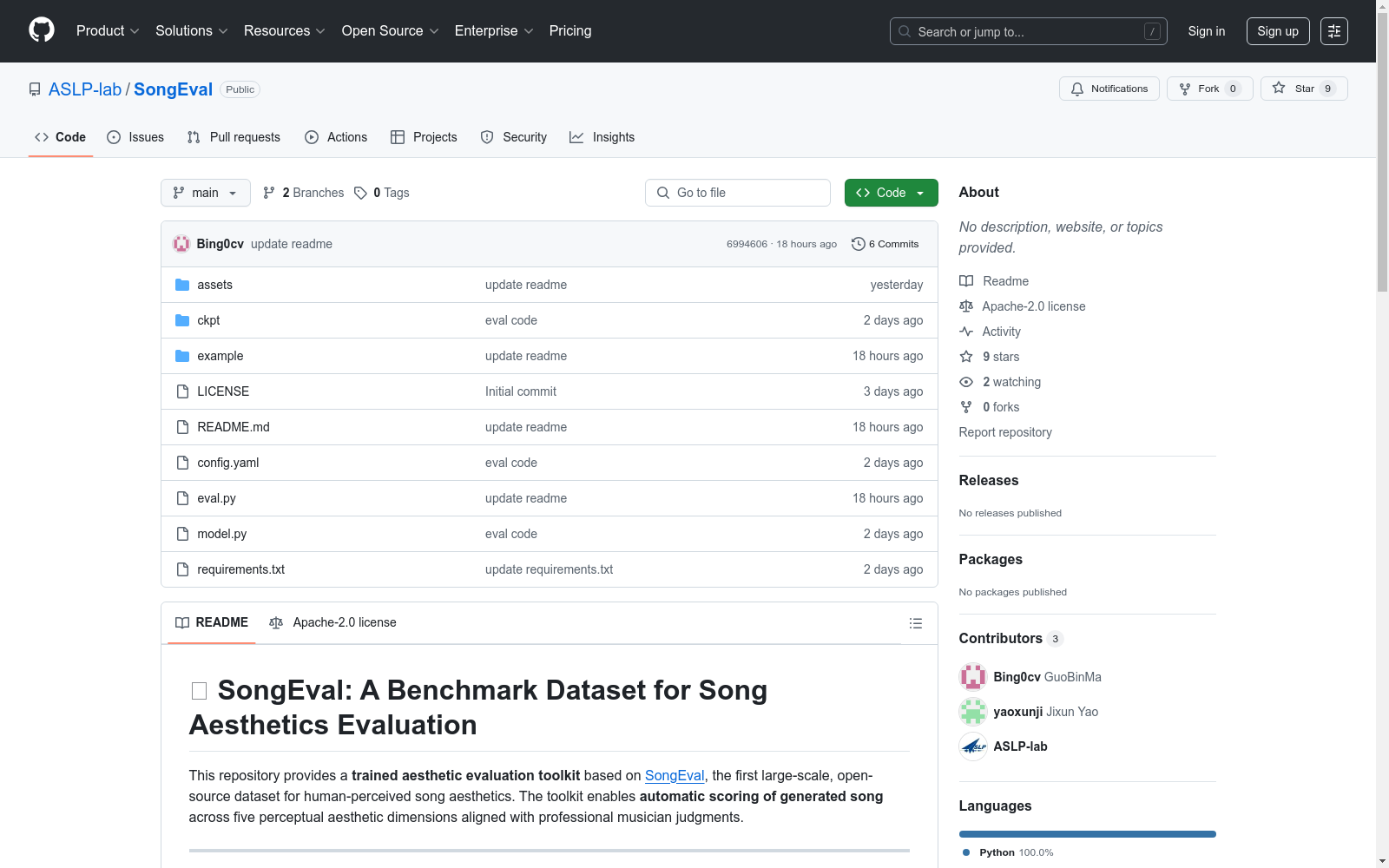Click the Pricing link

[x=570, y=31]
